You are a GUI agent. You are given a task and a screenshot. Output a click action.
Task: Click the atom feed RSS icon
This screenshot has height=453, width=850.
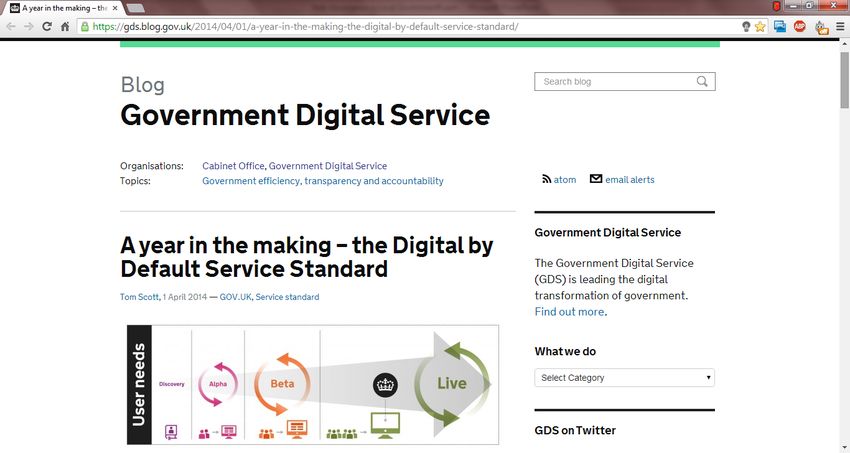[546, 179]
